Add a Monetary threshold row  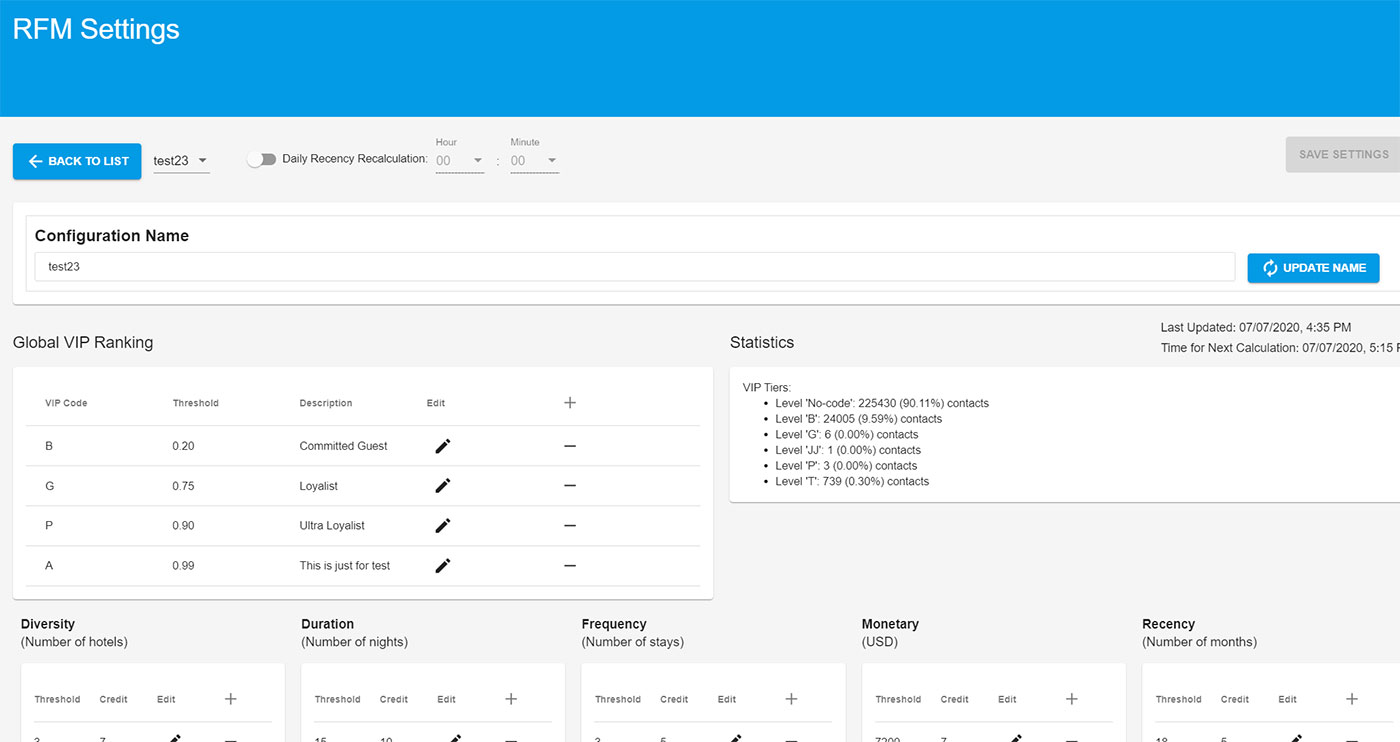tap(1071, 699)
